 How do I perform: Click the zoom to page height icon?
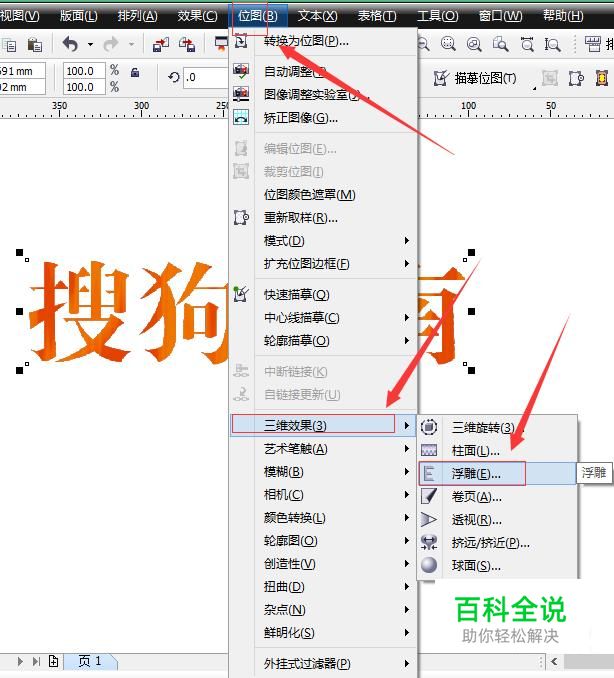(x=552, y=44)
